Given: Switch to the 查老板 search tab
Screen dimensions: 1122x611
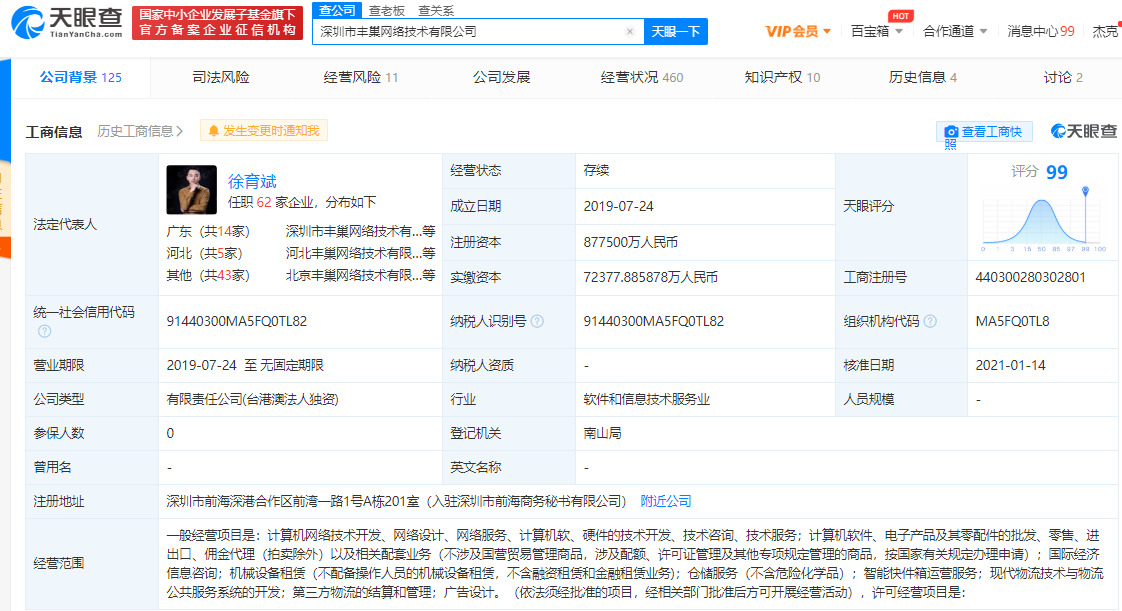Looking at the screenshot, I should click(x=386, y=11).
